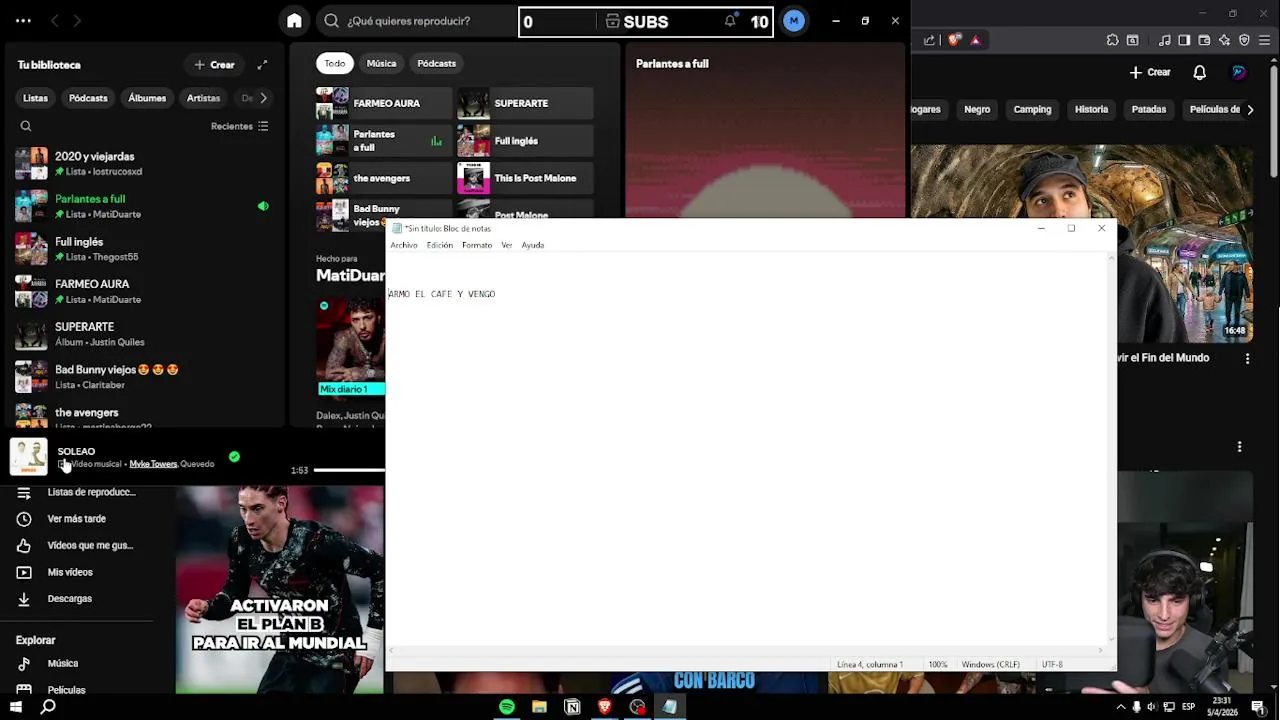The width and height of the screenshot is (1280, 720).
Task: Open Brave Leo AI sparkle icon
Action: click(1224, 40)
